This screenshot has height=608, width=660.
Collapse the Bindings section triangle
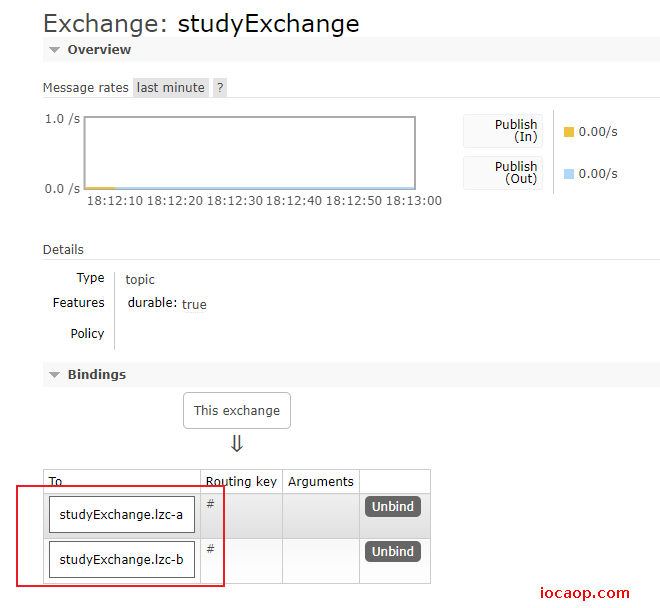point(54,375)
